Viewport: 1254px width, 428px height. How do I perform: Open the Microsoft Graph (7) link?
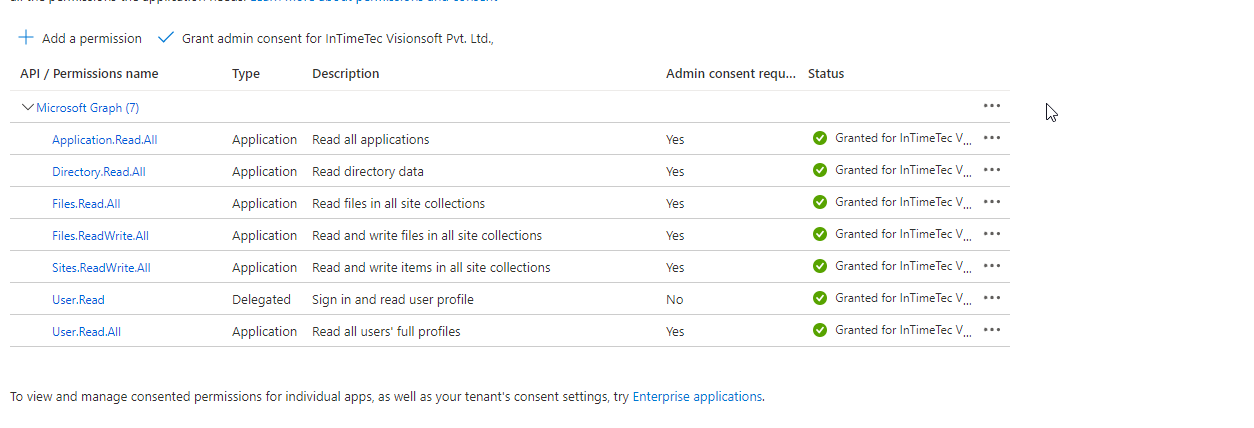point(87,107)
